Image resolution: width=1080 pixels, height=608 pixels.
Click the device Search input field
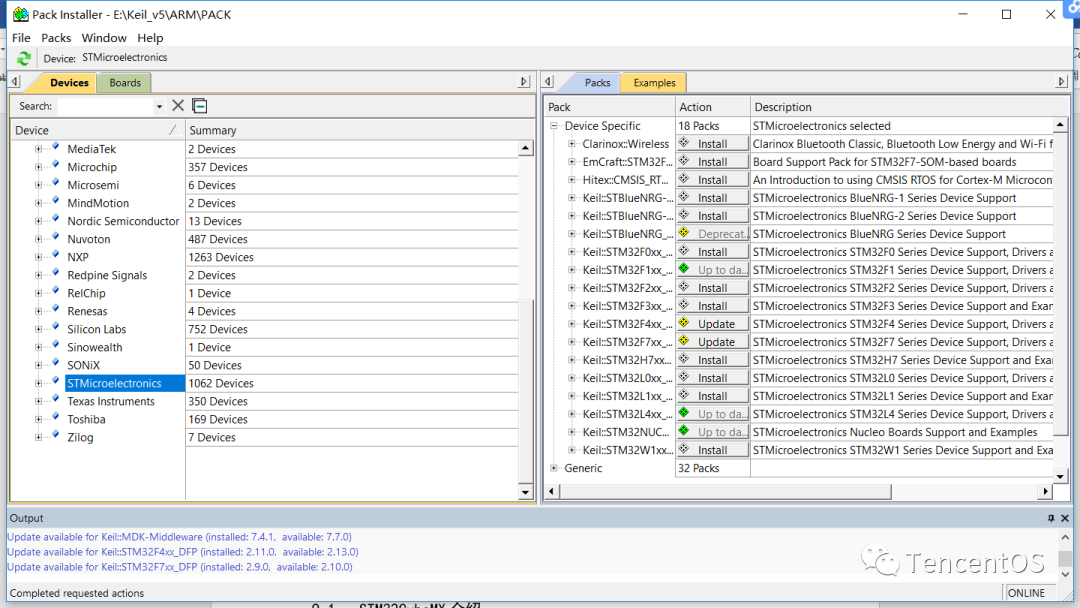pyautogui.click(x=104, y=106)
